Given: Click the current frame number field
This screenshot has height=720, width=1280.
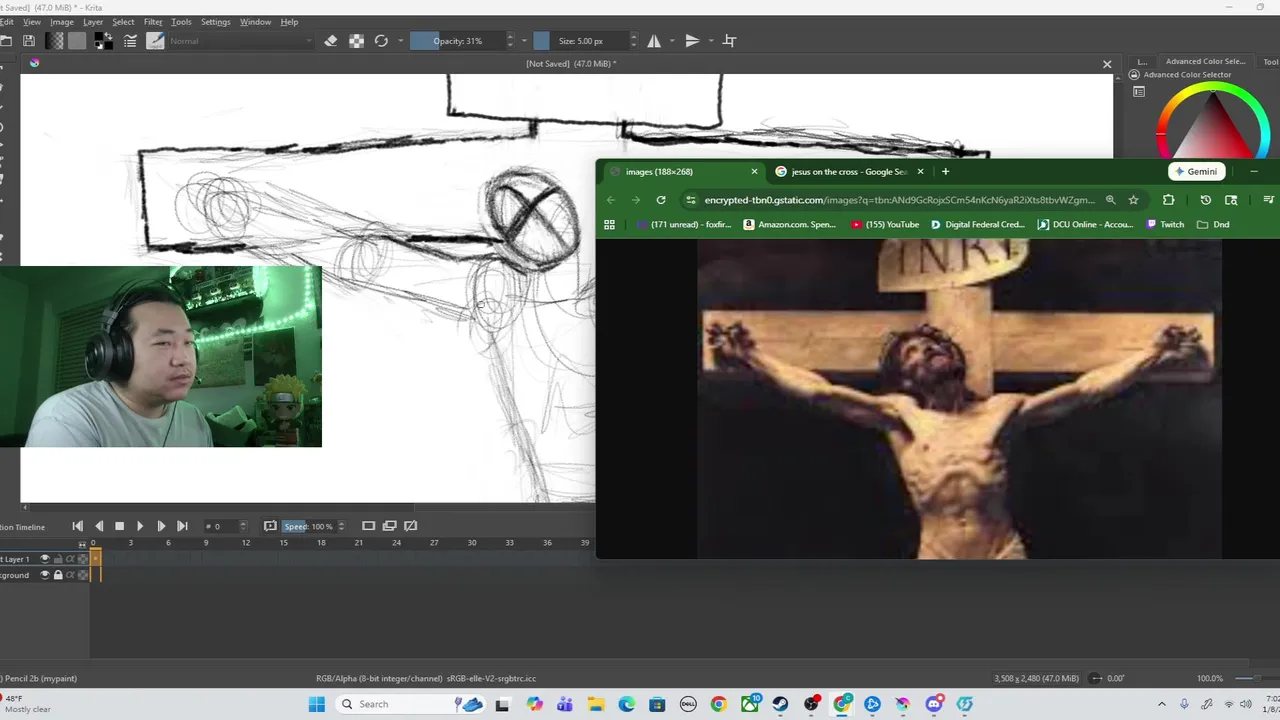Looking at the screenshot, I should coord(220,526).
